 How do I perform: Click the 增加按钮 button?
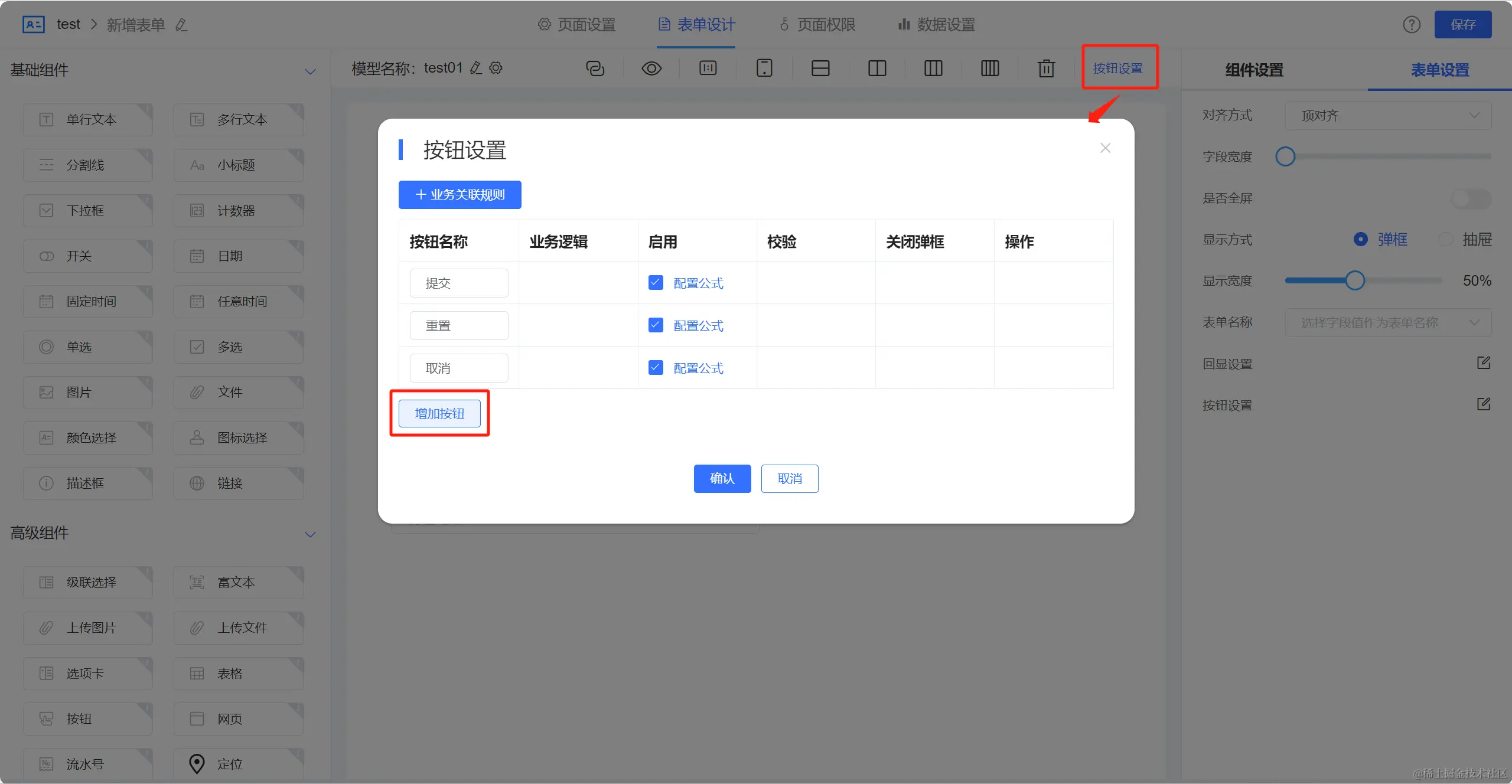(439, 413)
